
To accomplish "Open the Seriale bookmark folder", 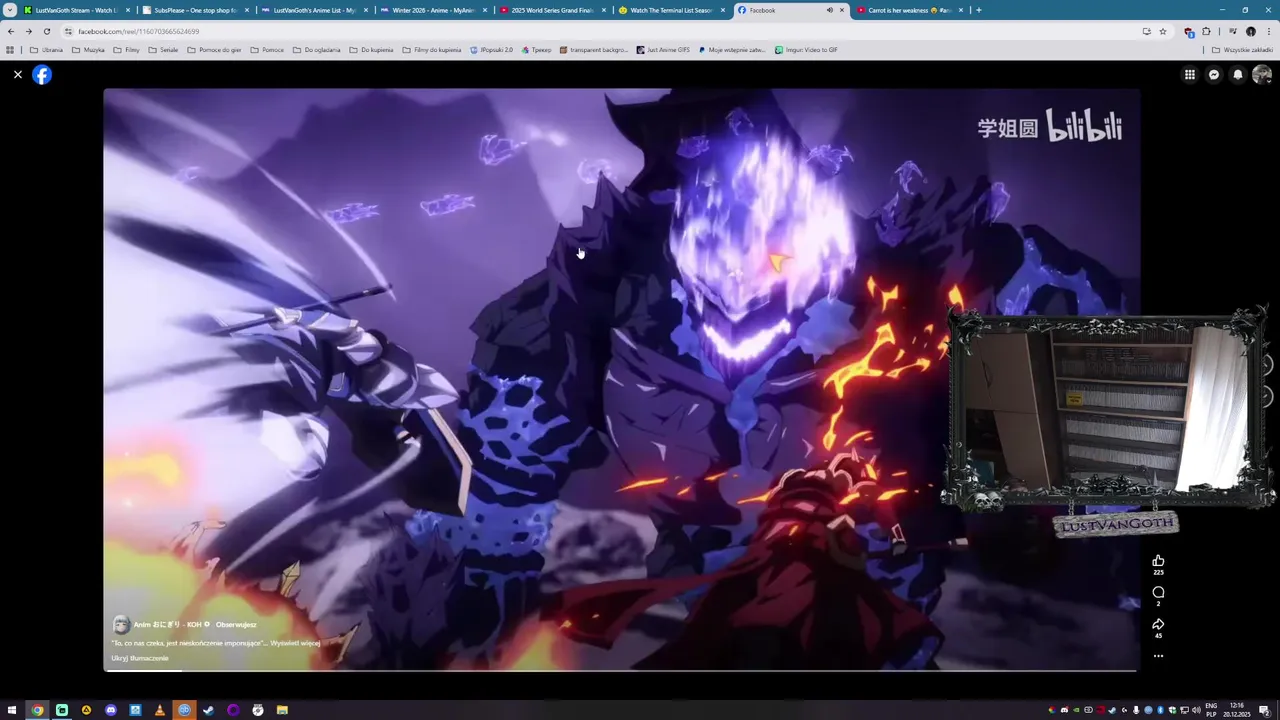I will click(163, 49).
